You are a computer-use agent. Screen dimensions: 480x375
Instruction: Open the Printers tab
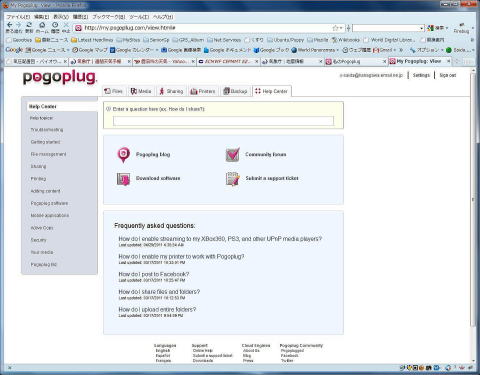(x=203, y=91)
